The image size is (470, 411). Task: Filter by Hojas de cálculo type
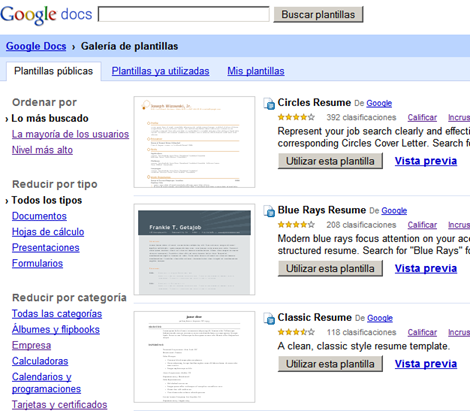click(x=48, y=232)
